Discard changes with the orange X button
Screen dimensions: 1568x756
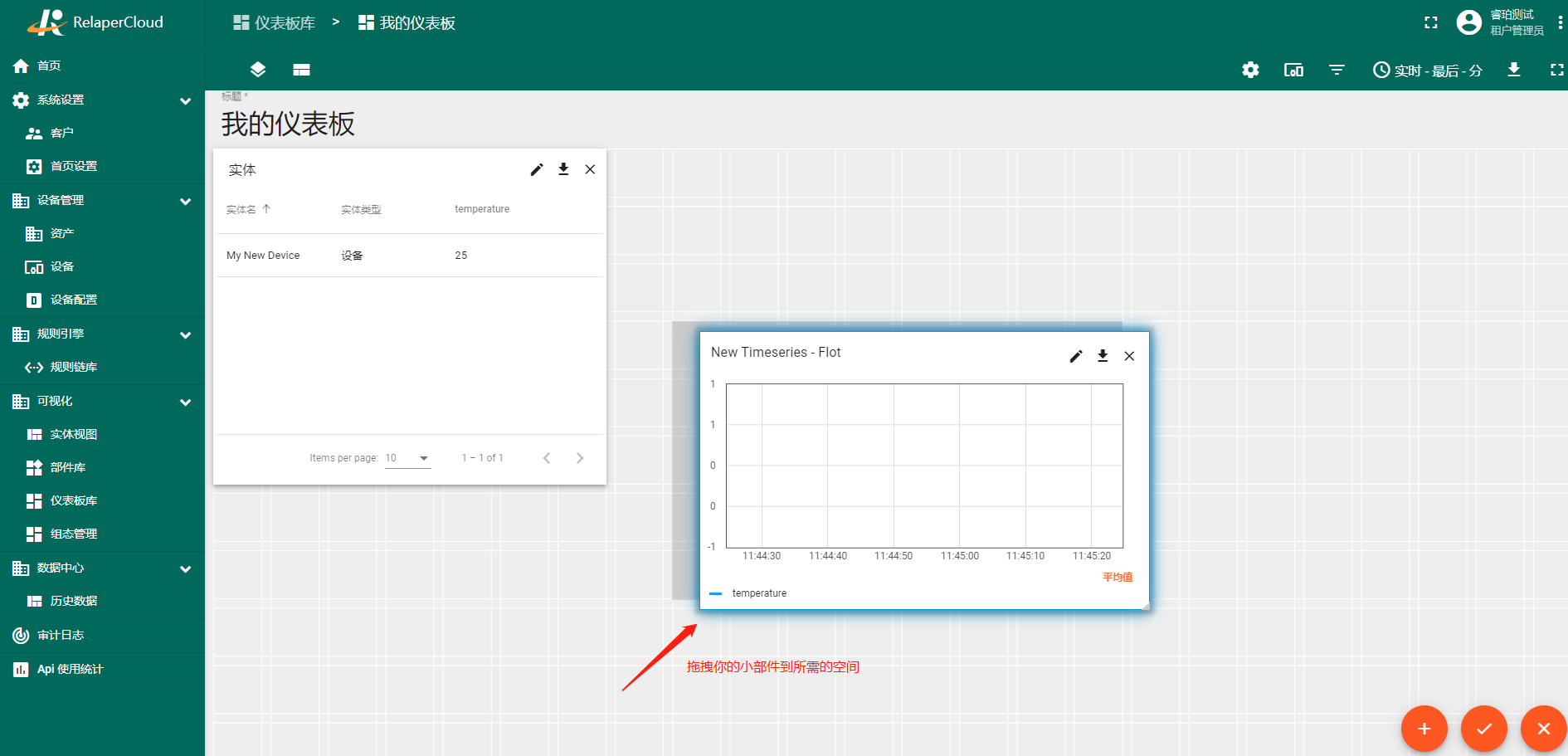coord(1544,729)
